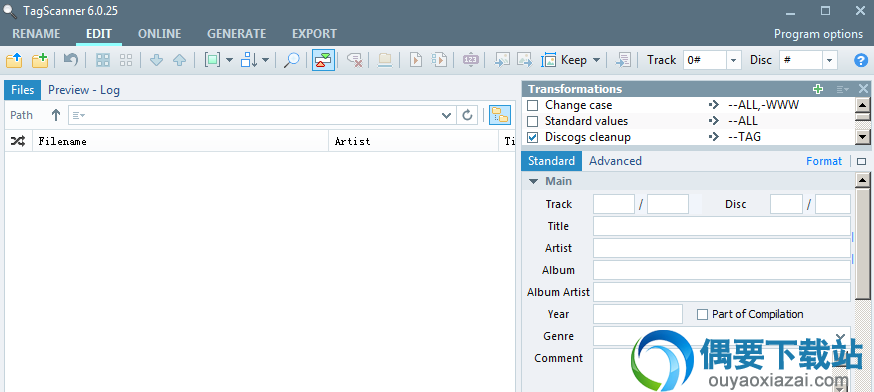The image size is (874, 392).
Task: Click into the Year input field
Action: pyautogui.click(x=638, y=314)
